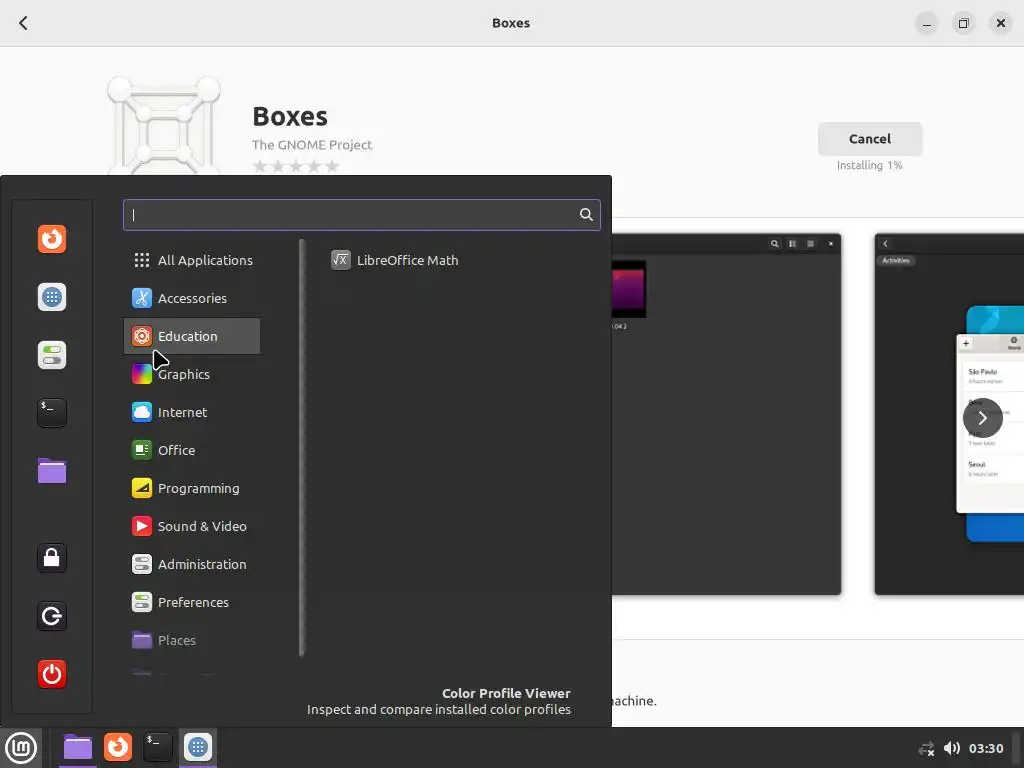The image size is (1024, 768).
Task: Select the Preferences category
Action: coord(192,602)
